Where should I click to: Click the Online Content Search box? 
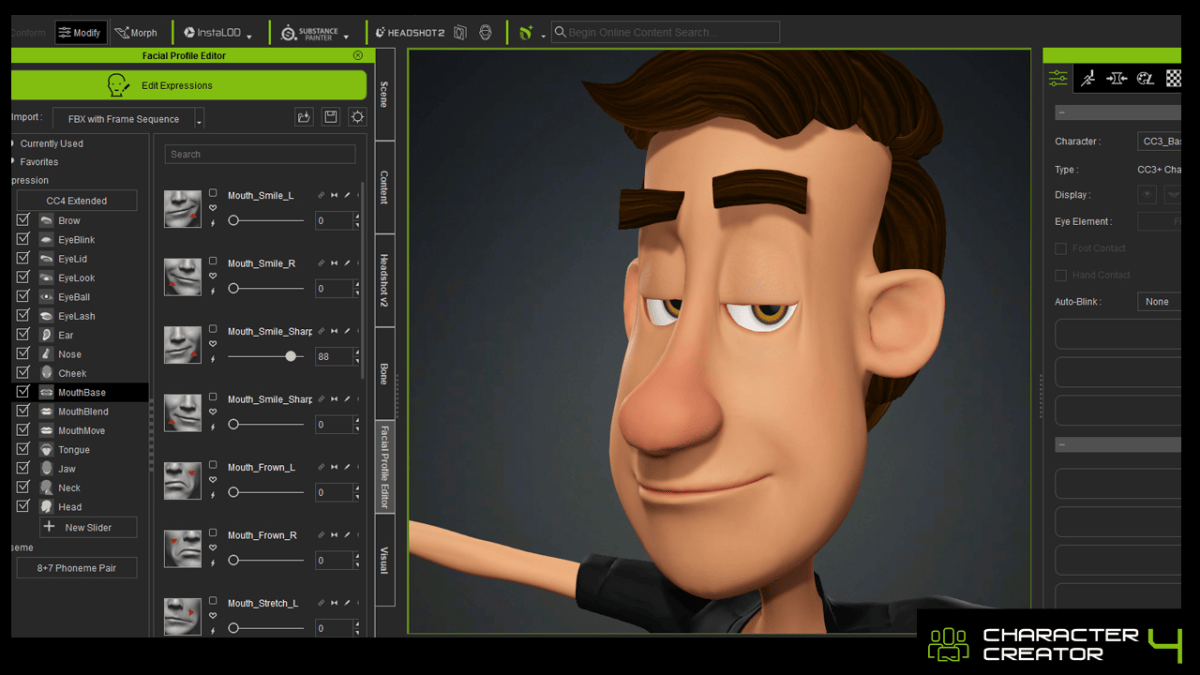pos(665,33)
